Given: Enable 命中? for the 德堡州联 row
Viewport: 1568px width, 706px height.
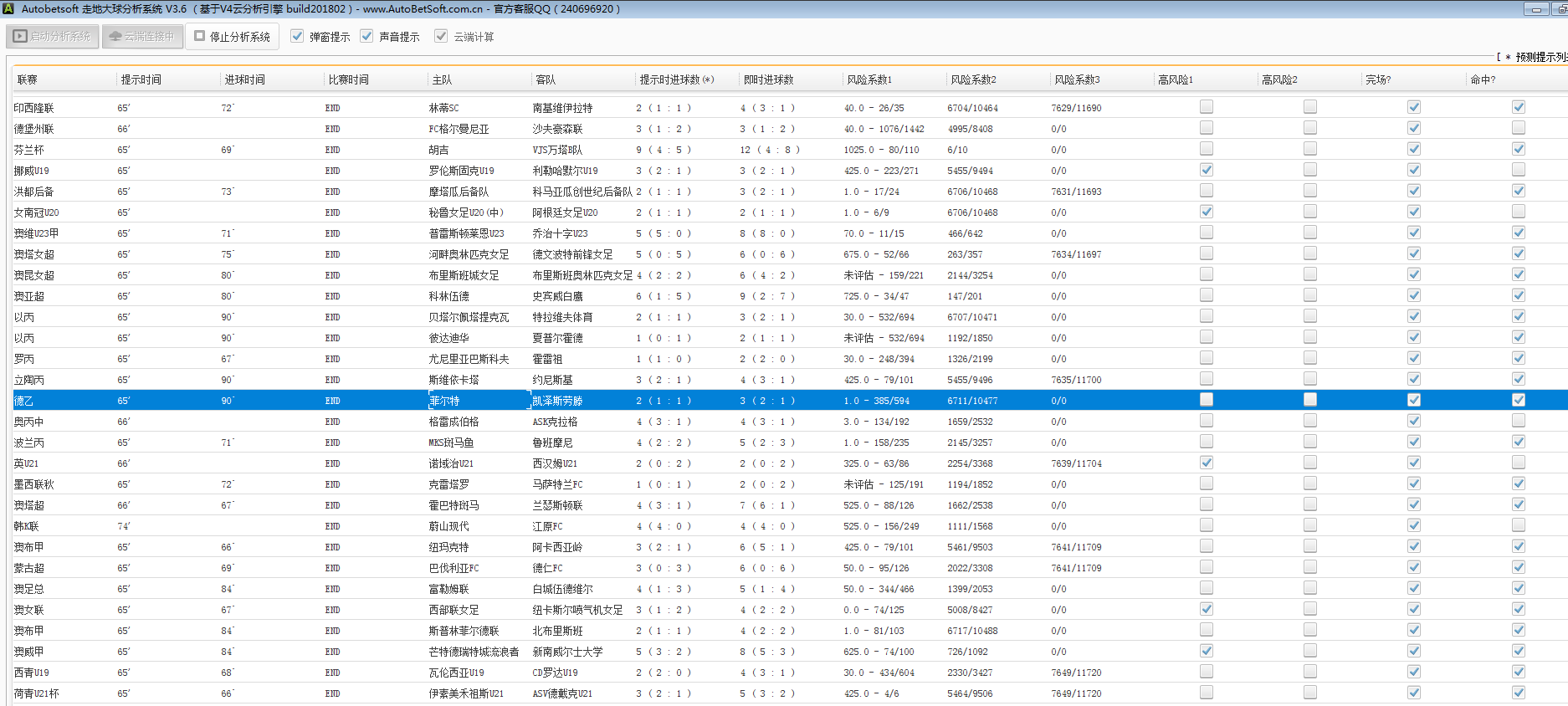Looking at the screenshot, I should click(x=1518, y=128).
